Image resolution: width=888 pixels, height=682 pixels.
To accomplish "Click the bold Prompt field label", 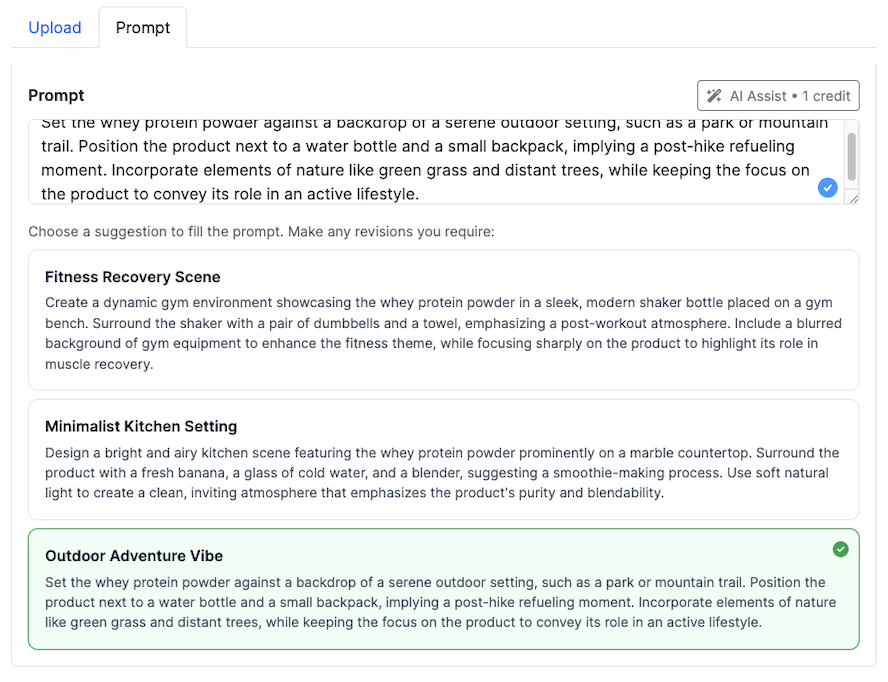I will [56, 96].
